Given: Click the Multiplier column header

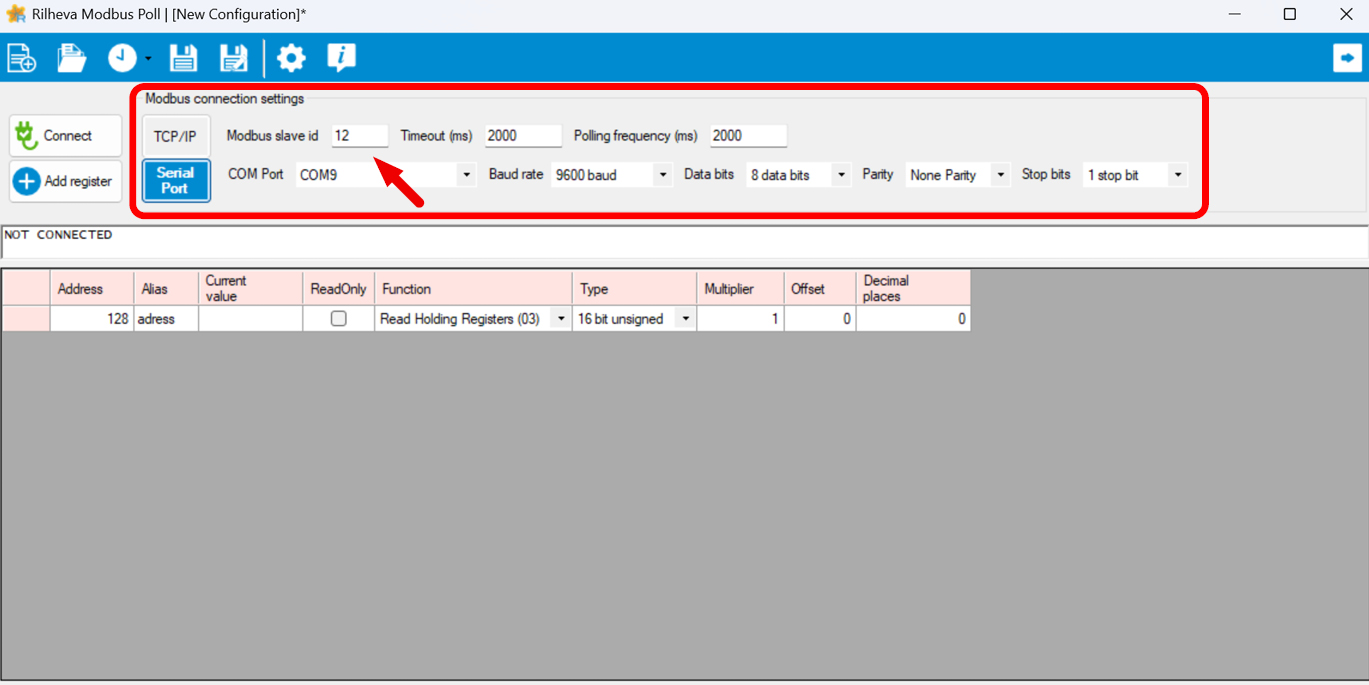Looking at the screenshot, I should [740, 288].
